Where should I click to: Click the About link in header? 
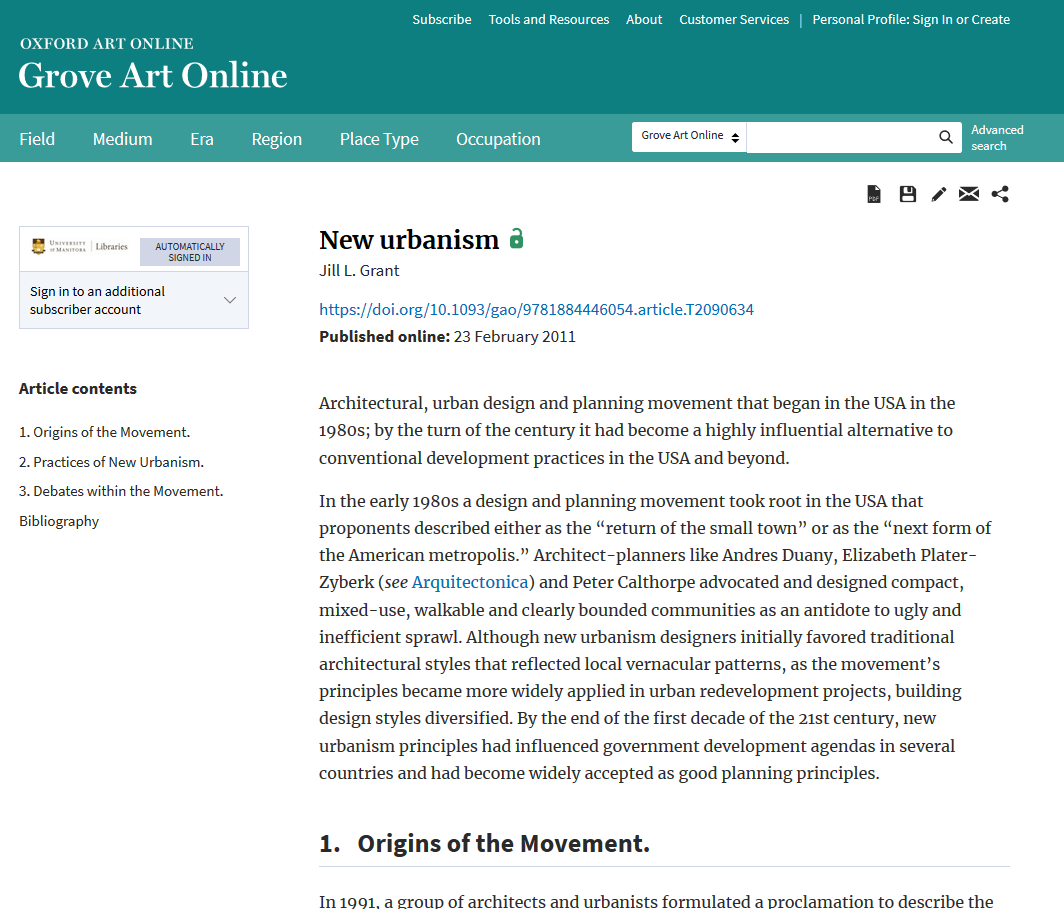(643, 20)
